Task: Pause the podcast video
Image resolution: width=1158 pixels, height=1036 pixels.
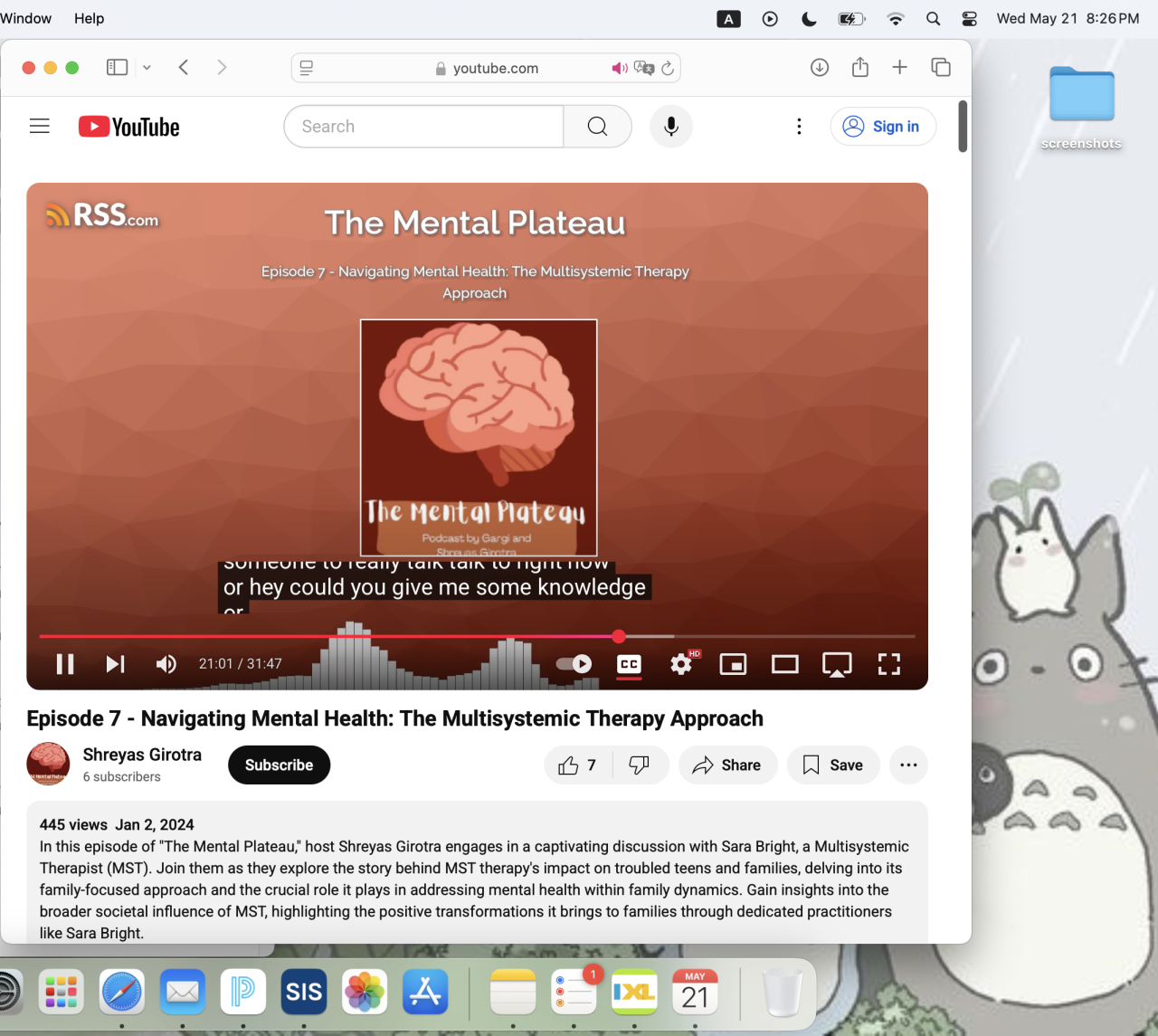Action: click(65, 664)
